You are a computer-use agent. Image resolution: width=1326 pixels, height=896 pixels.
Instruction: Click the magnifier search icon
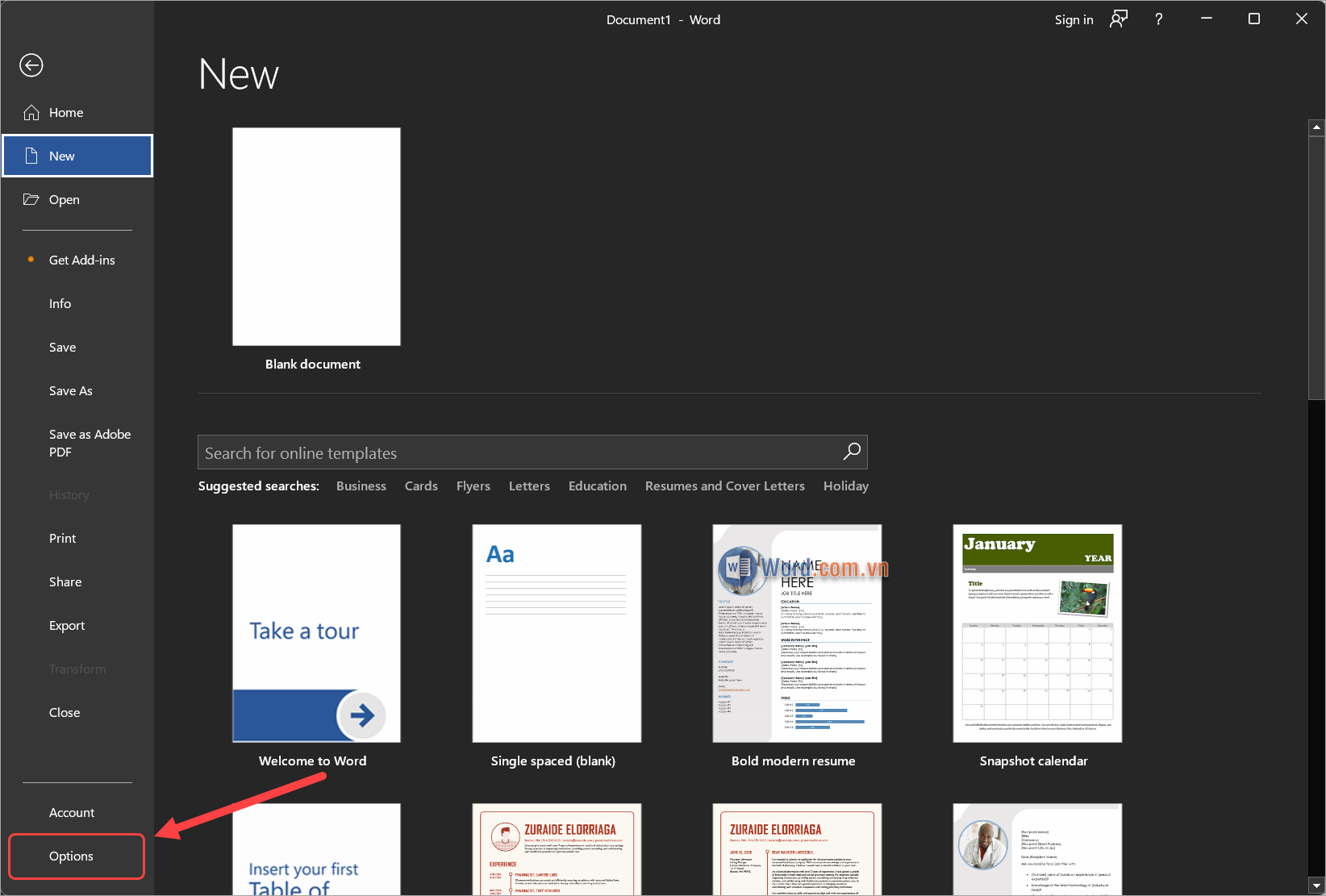[852, 452]
